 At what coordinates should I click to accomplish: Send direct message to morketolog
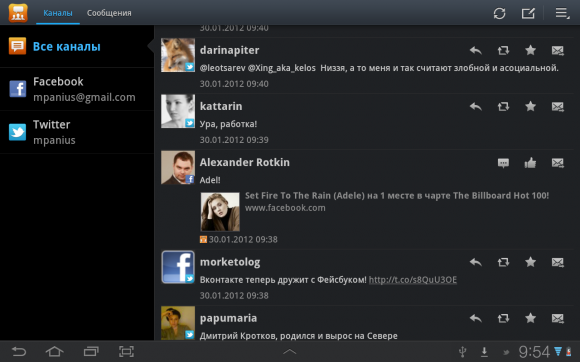pyautogui.click(x=558, y=262)
